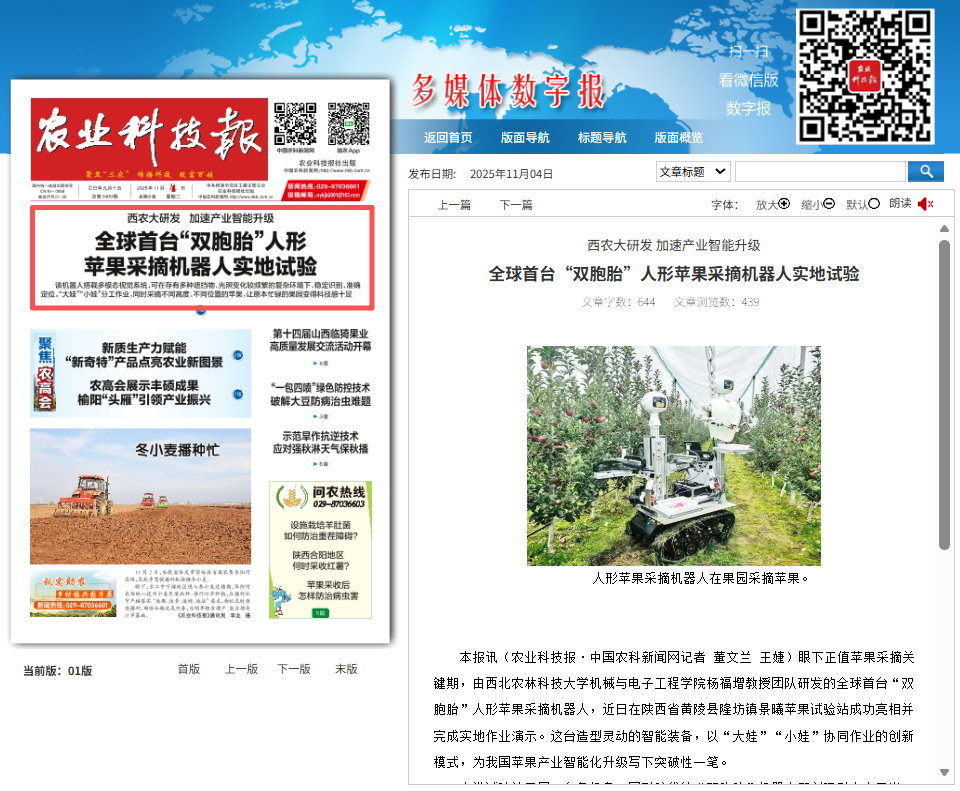Click the blue magnifier search button

pos(926,172)
